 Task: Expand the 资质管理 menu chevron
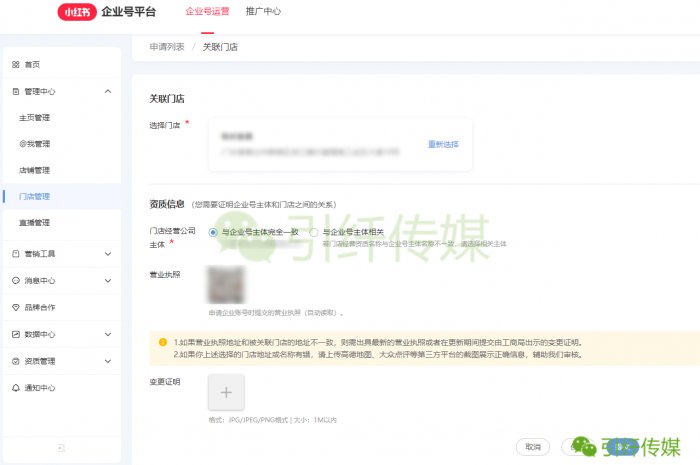click(107, 361)
